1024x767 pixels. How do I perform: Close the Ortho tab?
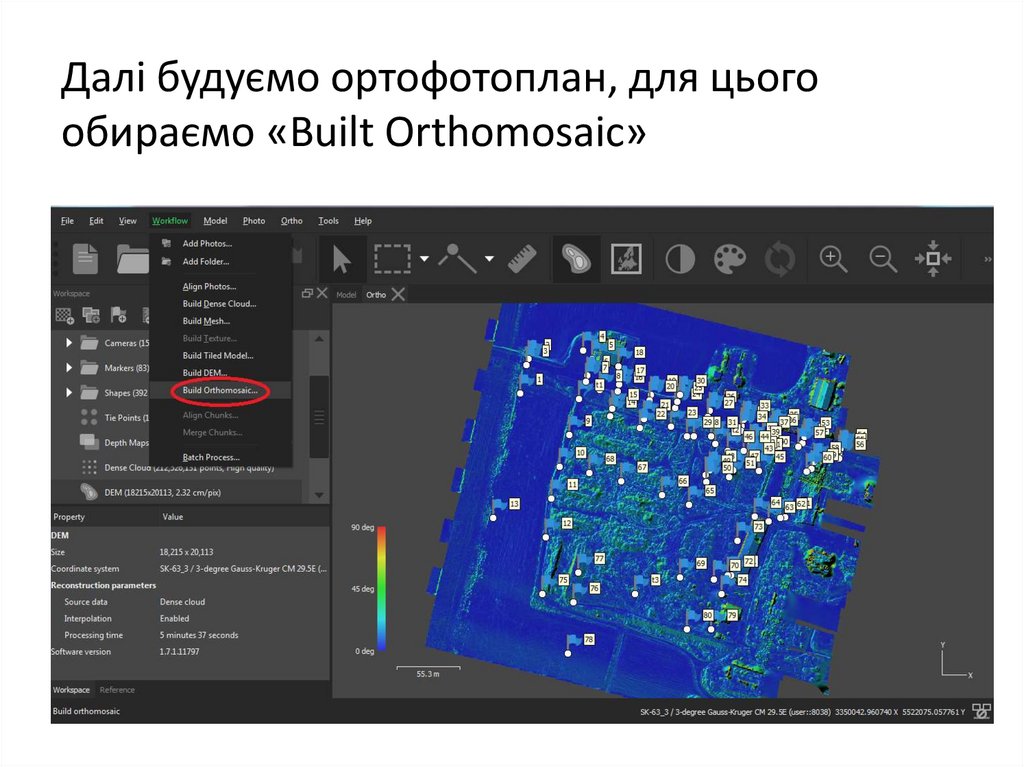point(398,295)
